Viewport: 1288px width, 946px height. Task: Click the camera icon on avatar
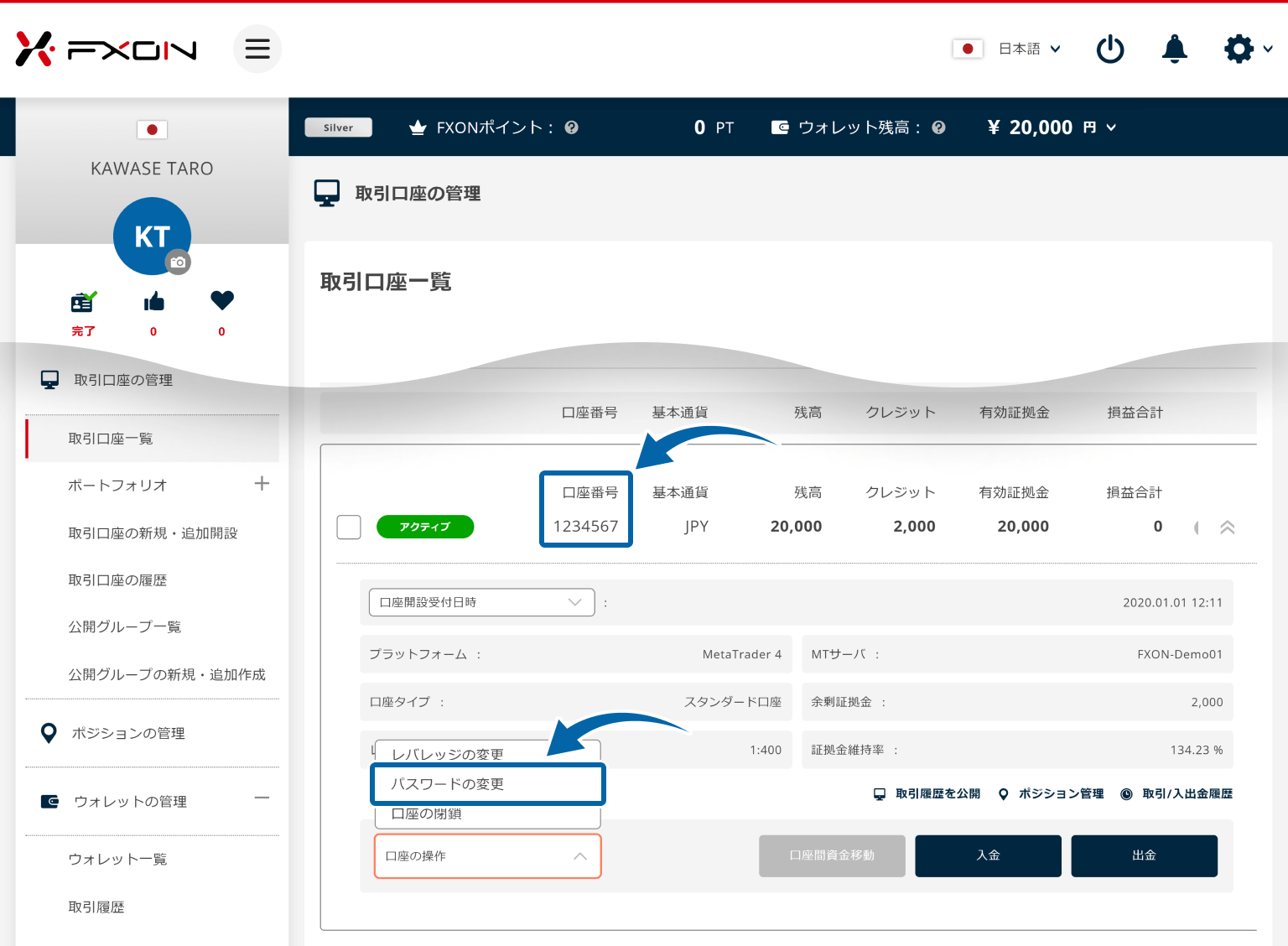[178, 262]
